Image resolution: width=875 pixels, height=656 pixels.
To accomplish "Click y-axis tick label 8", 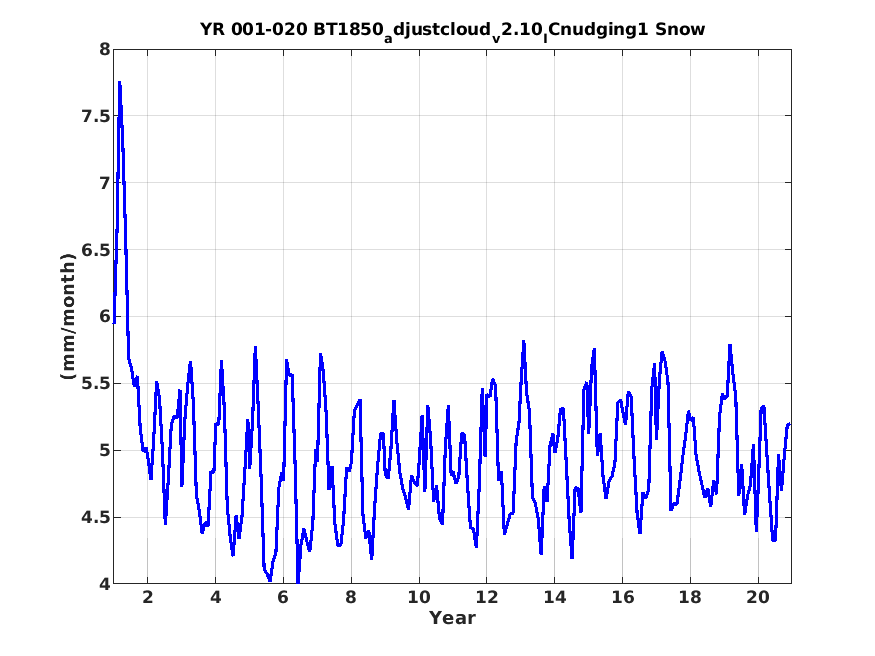I will (x=105, y=49).
